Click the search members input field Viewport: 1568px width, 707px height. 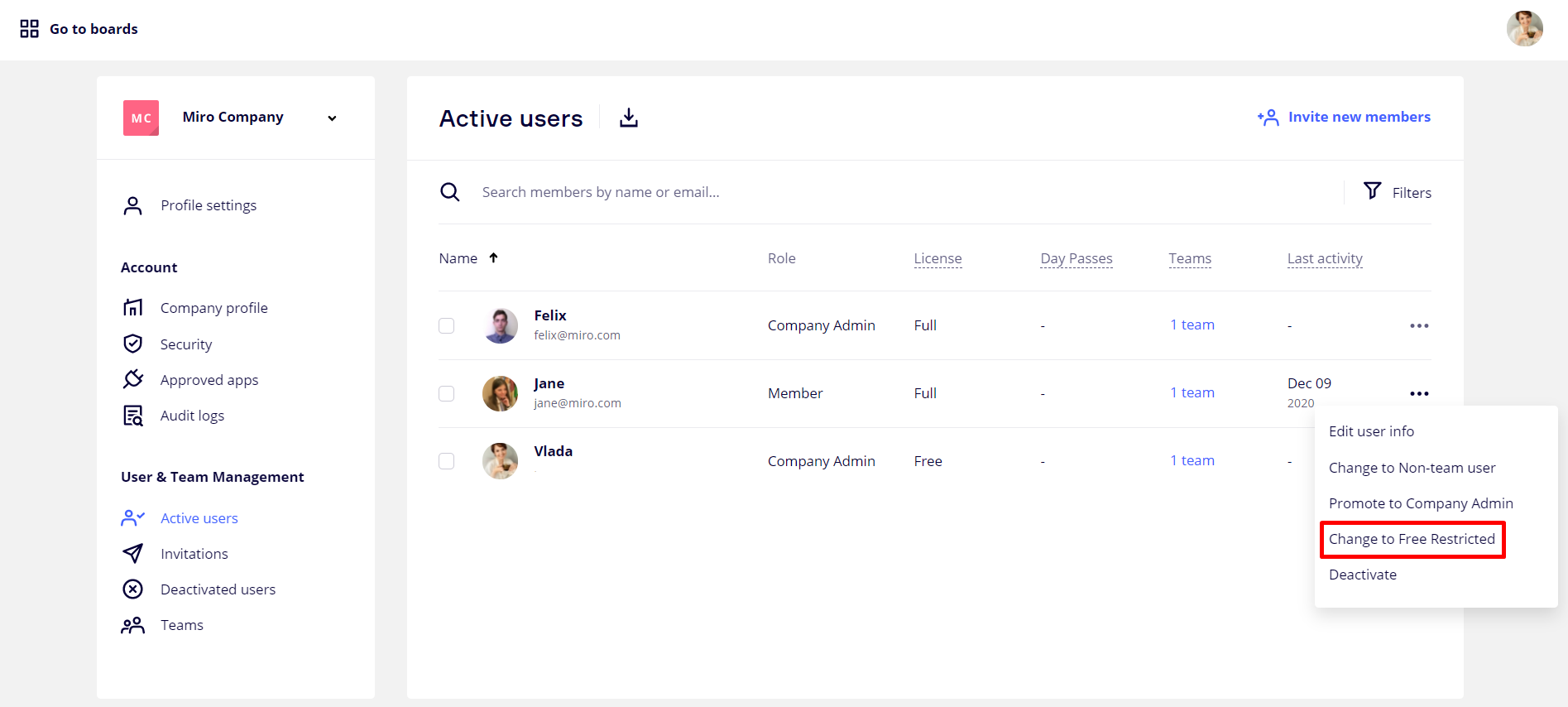click(x=745, y=192)
